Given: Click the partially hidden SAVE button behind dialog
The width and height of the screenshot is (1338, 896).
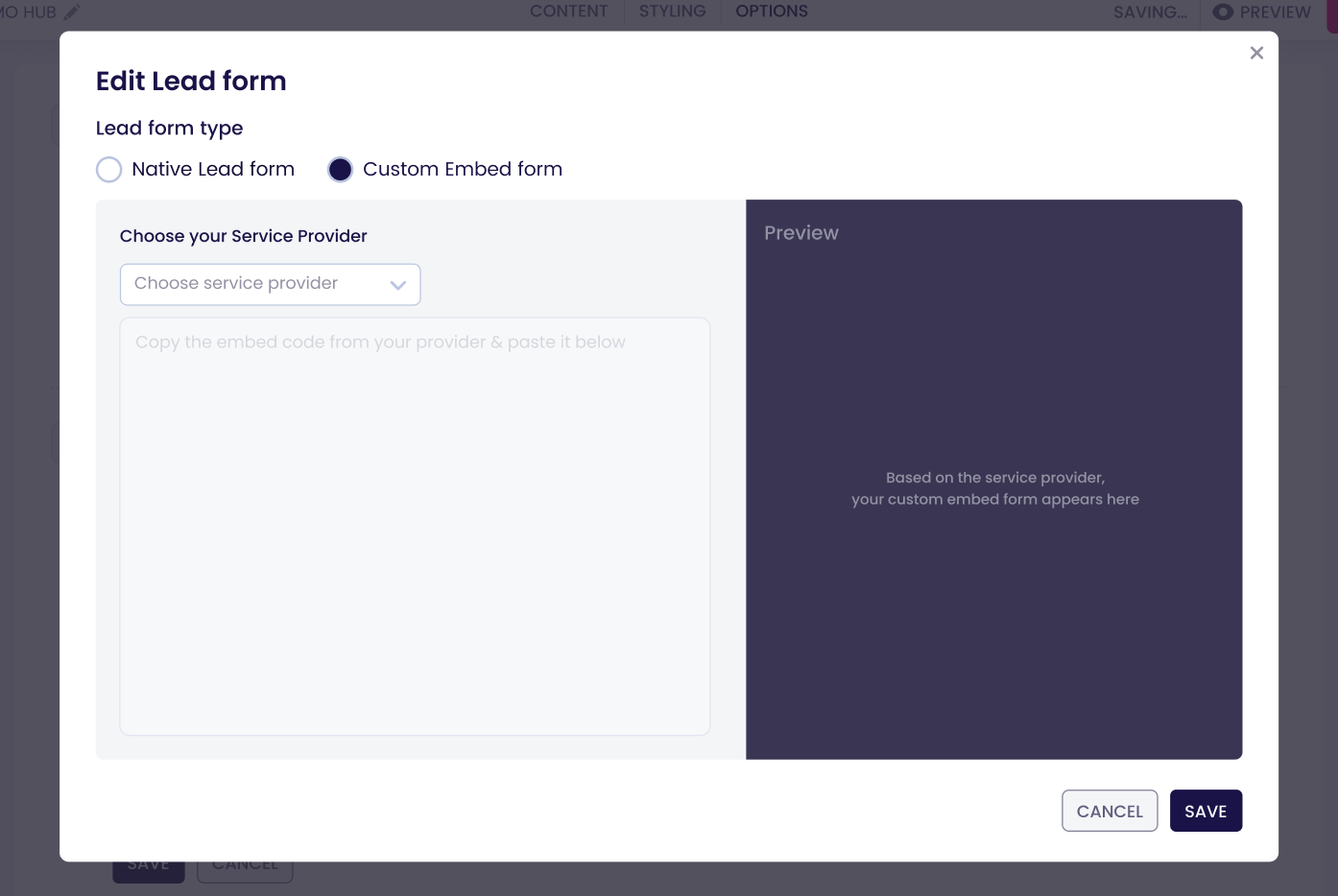Looking at the screenshot, I should [x=148, y=869].
